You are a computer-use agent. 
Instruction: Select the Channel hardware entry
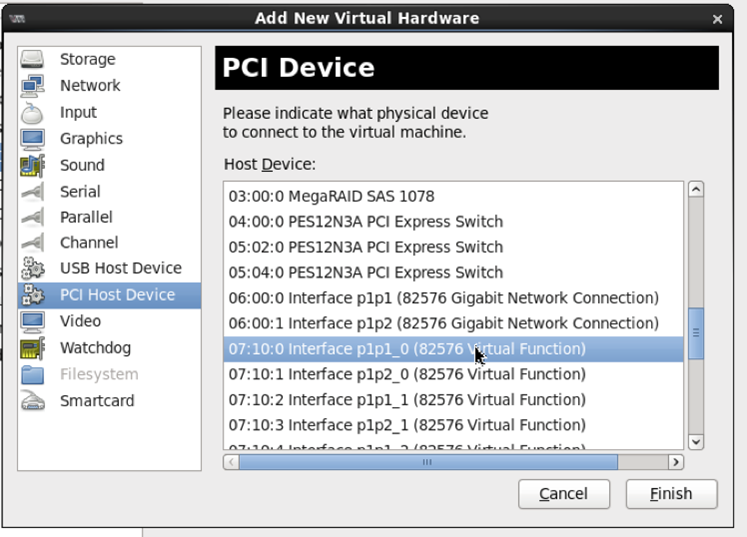pos(88,242)
